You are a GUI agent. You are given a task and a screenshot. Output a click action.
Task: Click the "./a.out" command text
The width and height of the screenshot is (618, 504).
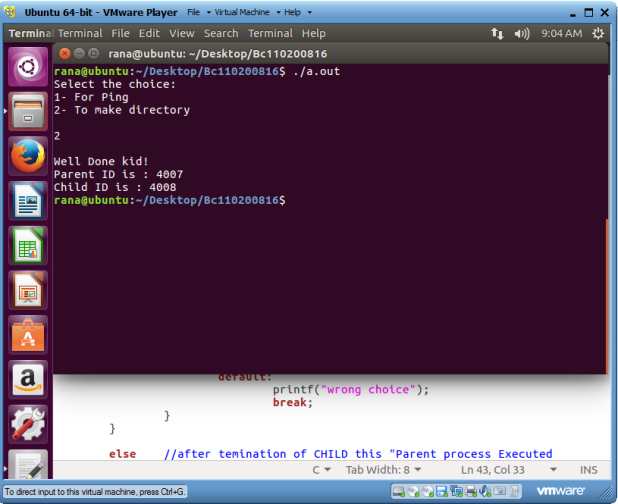[x=316, y=71]
